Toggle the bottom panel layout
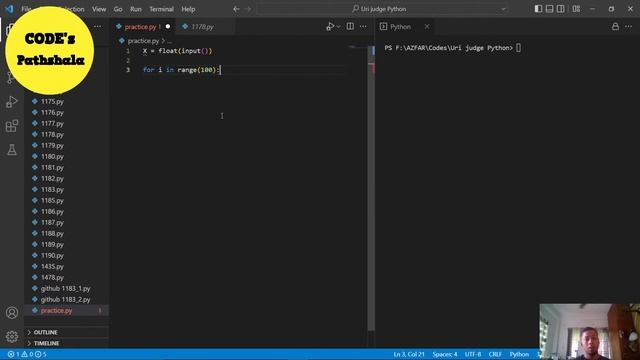The image size is (640, 360). pyautogui.click(x=549, y=9)
